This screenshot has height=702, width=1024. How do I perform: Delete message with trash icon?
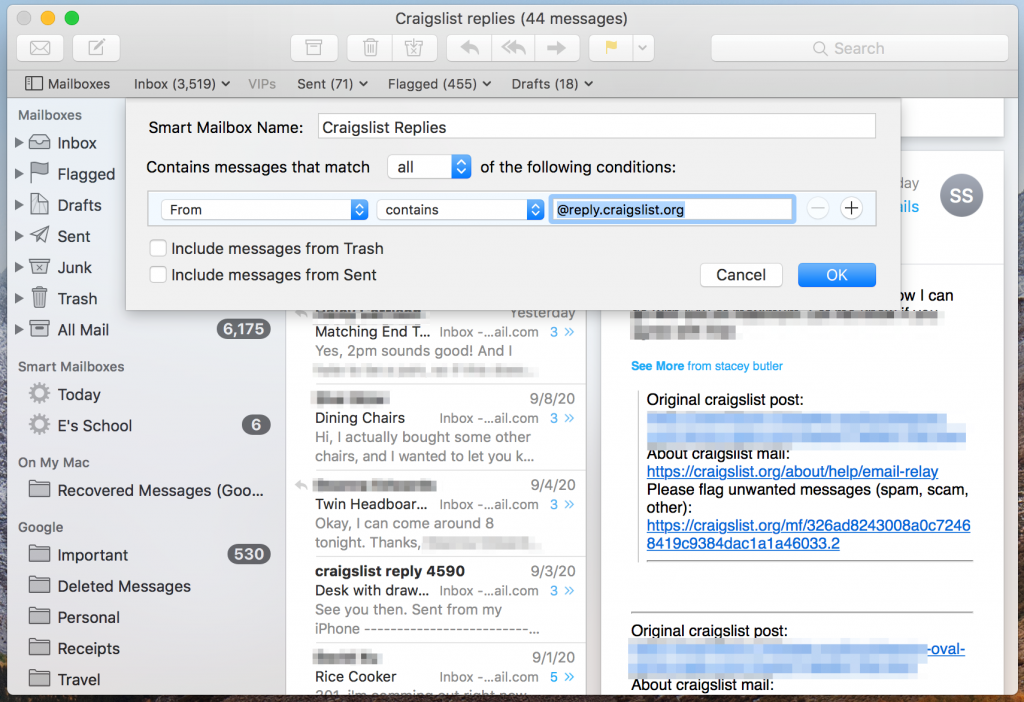click(x=370, y=48)
